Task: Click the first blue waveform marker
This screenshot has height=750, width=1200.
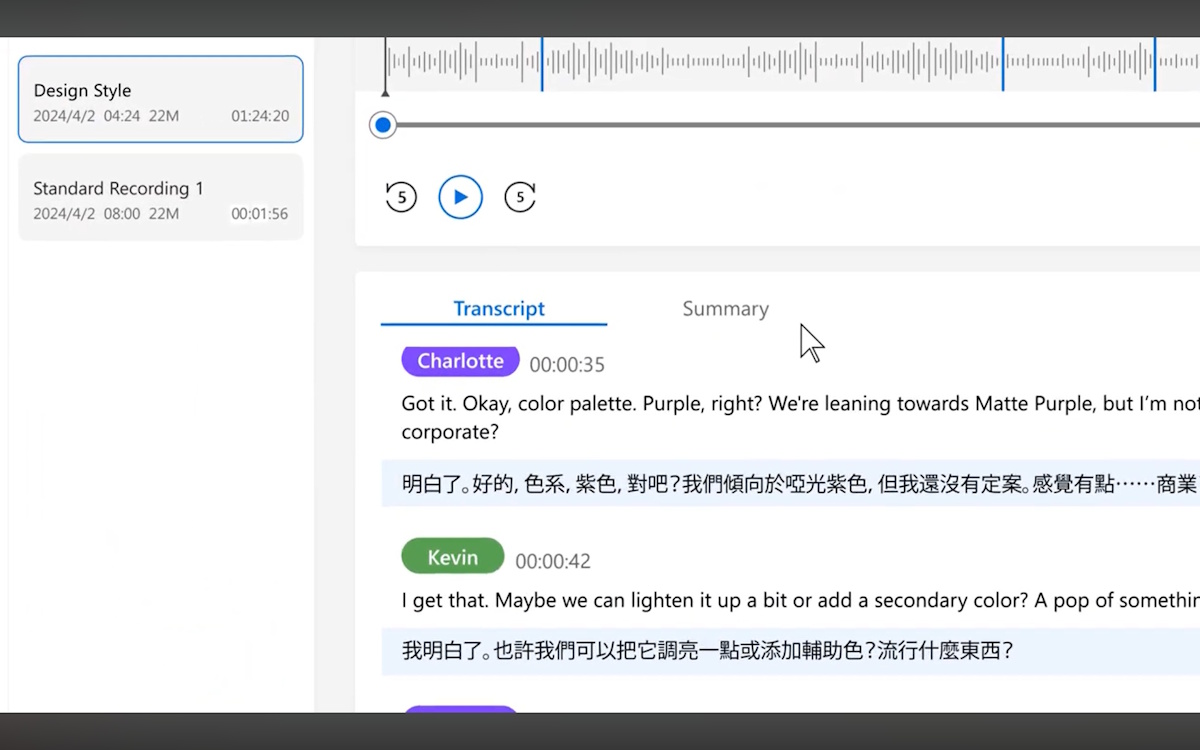Action: coord(542,64)
